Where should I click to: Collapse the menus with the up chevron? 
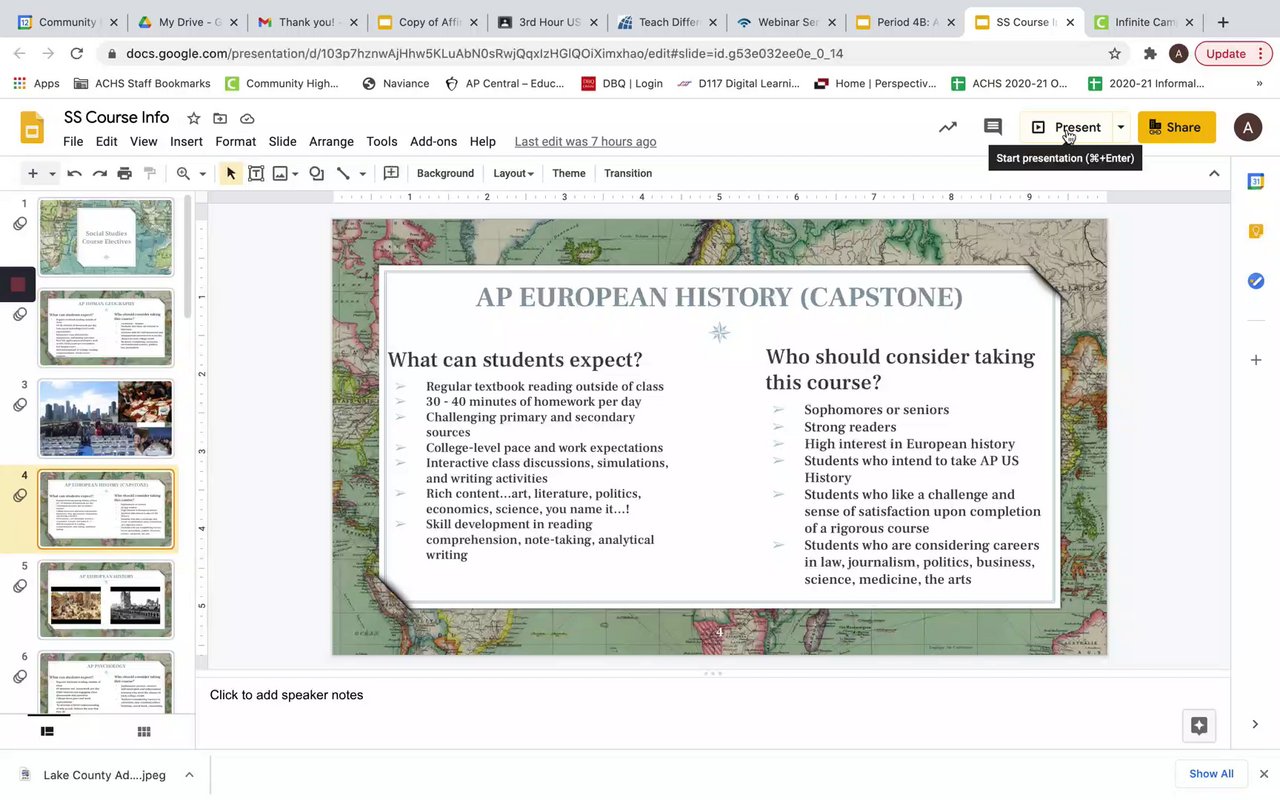[x=1214, y=173]
